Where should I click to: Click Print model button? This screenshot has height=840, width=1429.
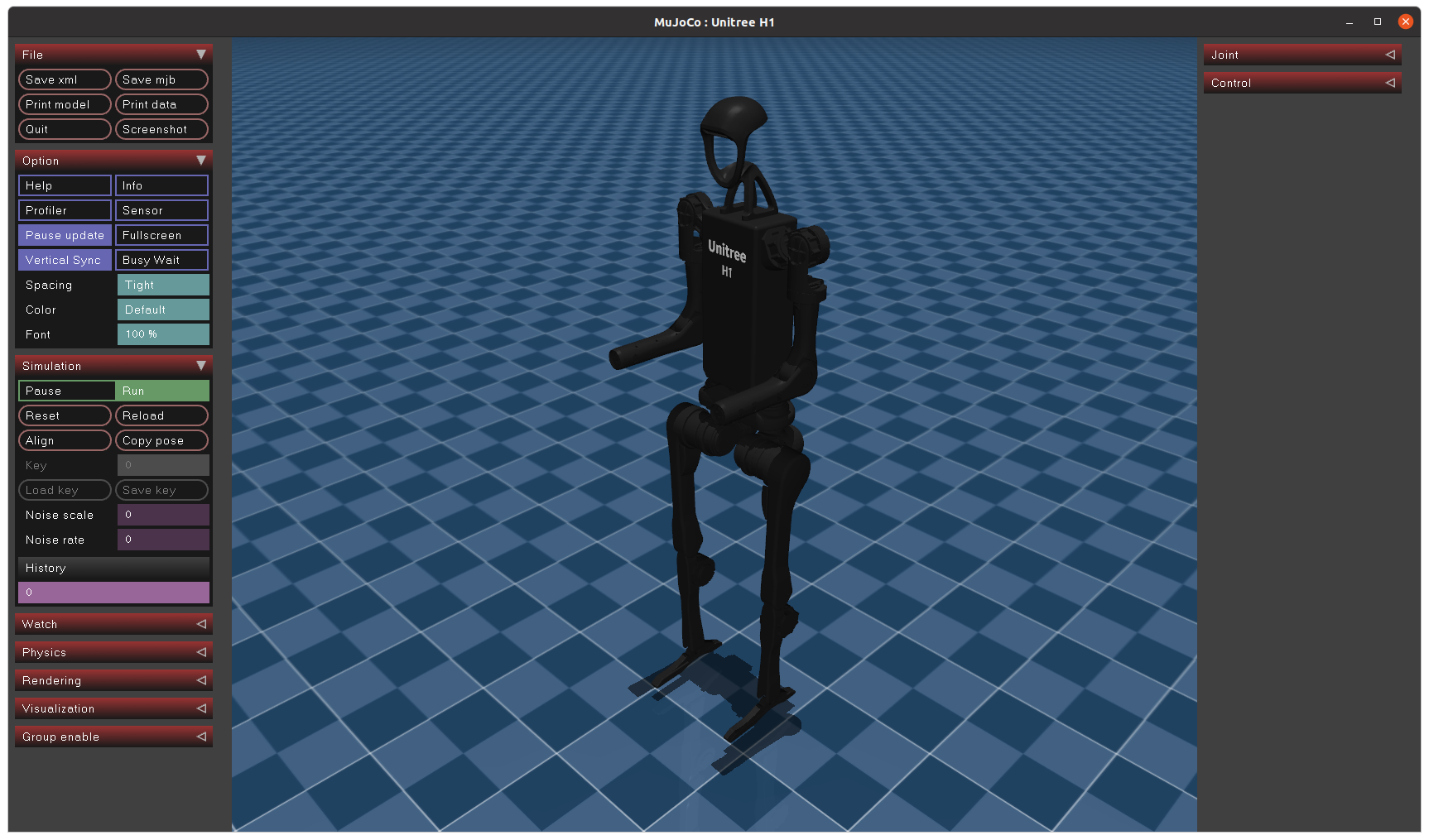[x=65, y=104]
